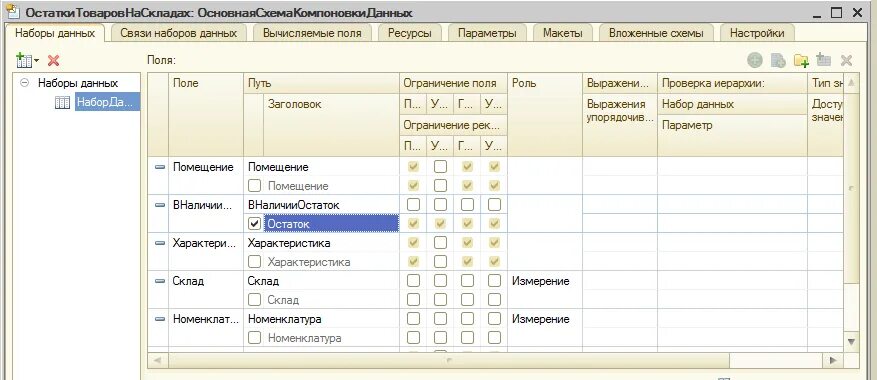Click the copy field icon in fields toolbar
Viewport: 877px width, 380px height.
pos(778,60)
